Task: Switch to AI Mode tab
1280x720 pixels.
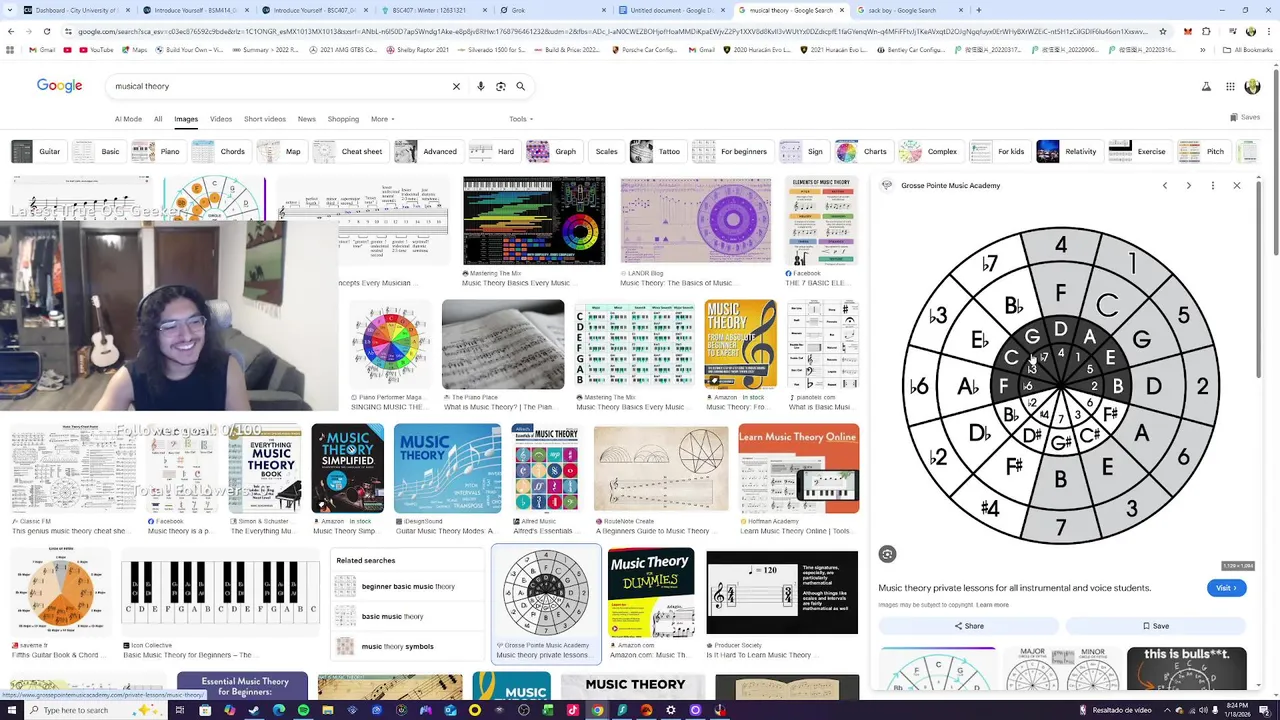Action: coord(128,119)
